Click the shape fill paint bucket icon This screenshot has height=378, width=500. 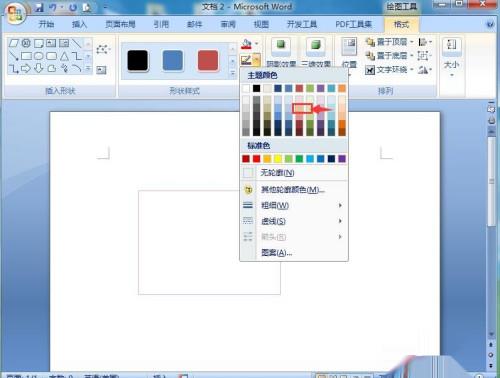click(x=246, y=44)
